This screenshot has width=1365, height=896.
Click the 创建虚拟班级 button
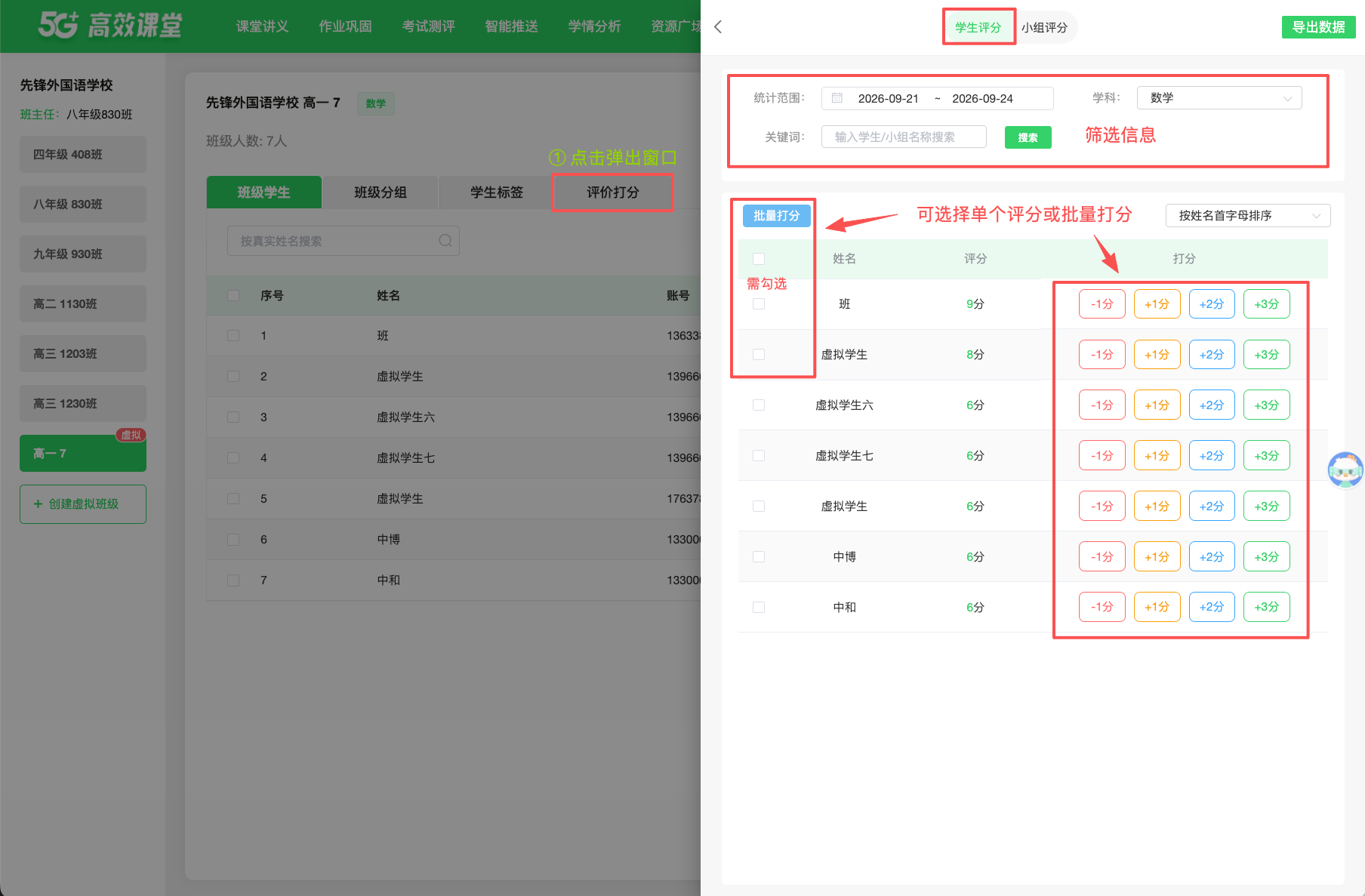click(x=83, y=504)
